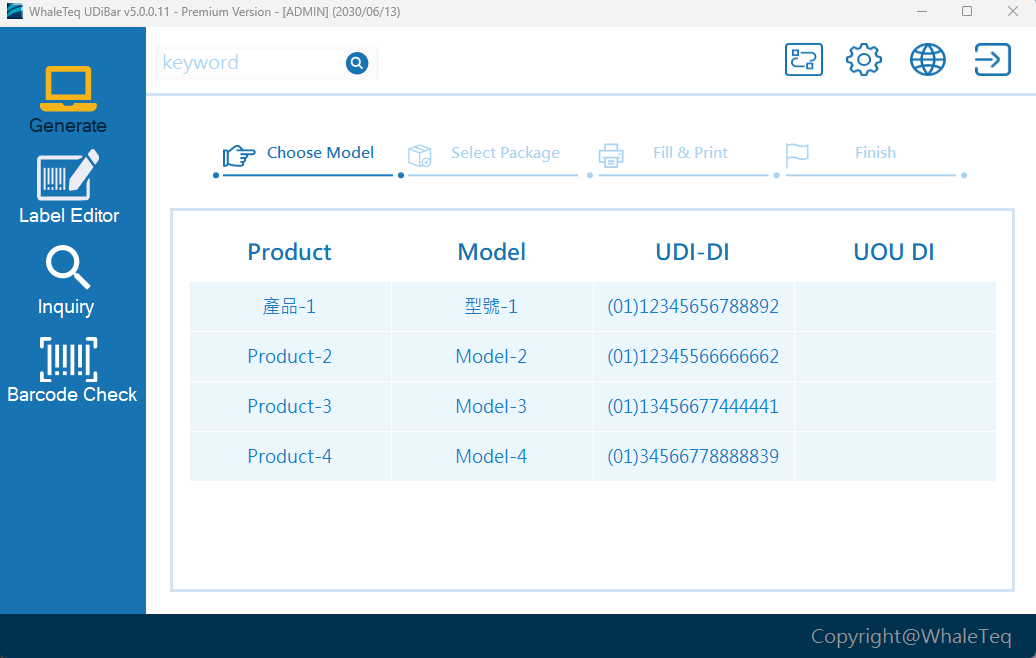Change language with the globe icon
Viewport: 1036px width, 658px height.
[928, 59]
